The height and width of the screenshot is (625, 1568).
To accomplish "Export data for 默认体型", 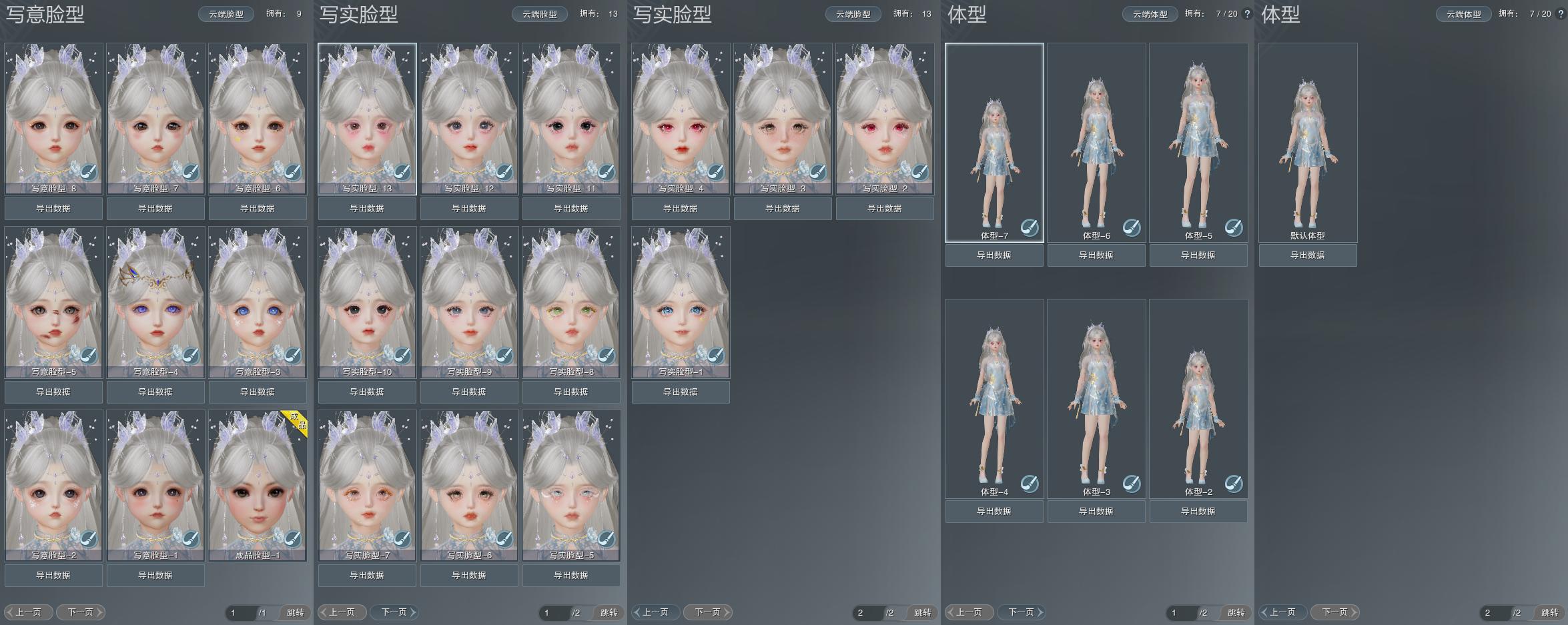I will [1307, 255].
